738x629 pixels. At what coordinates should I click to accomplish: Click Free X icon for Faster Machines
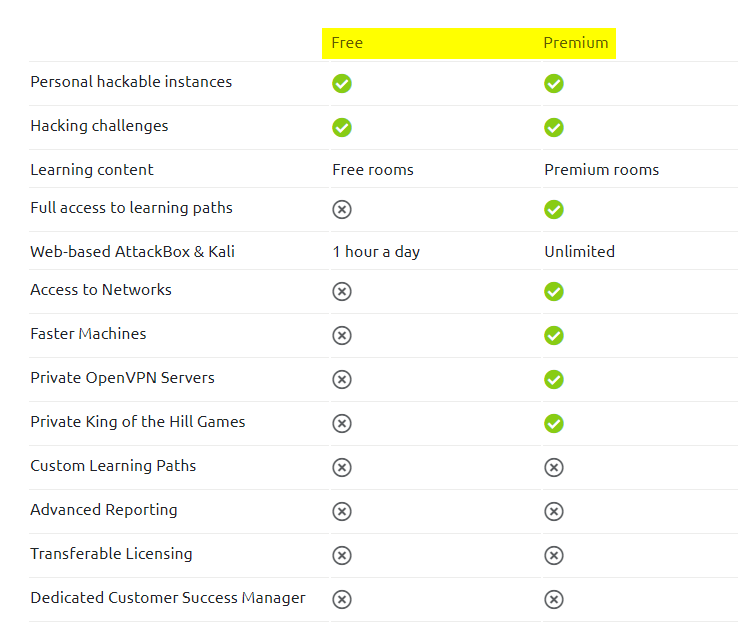tap(342, 335)
